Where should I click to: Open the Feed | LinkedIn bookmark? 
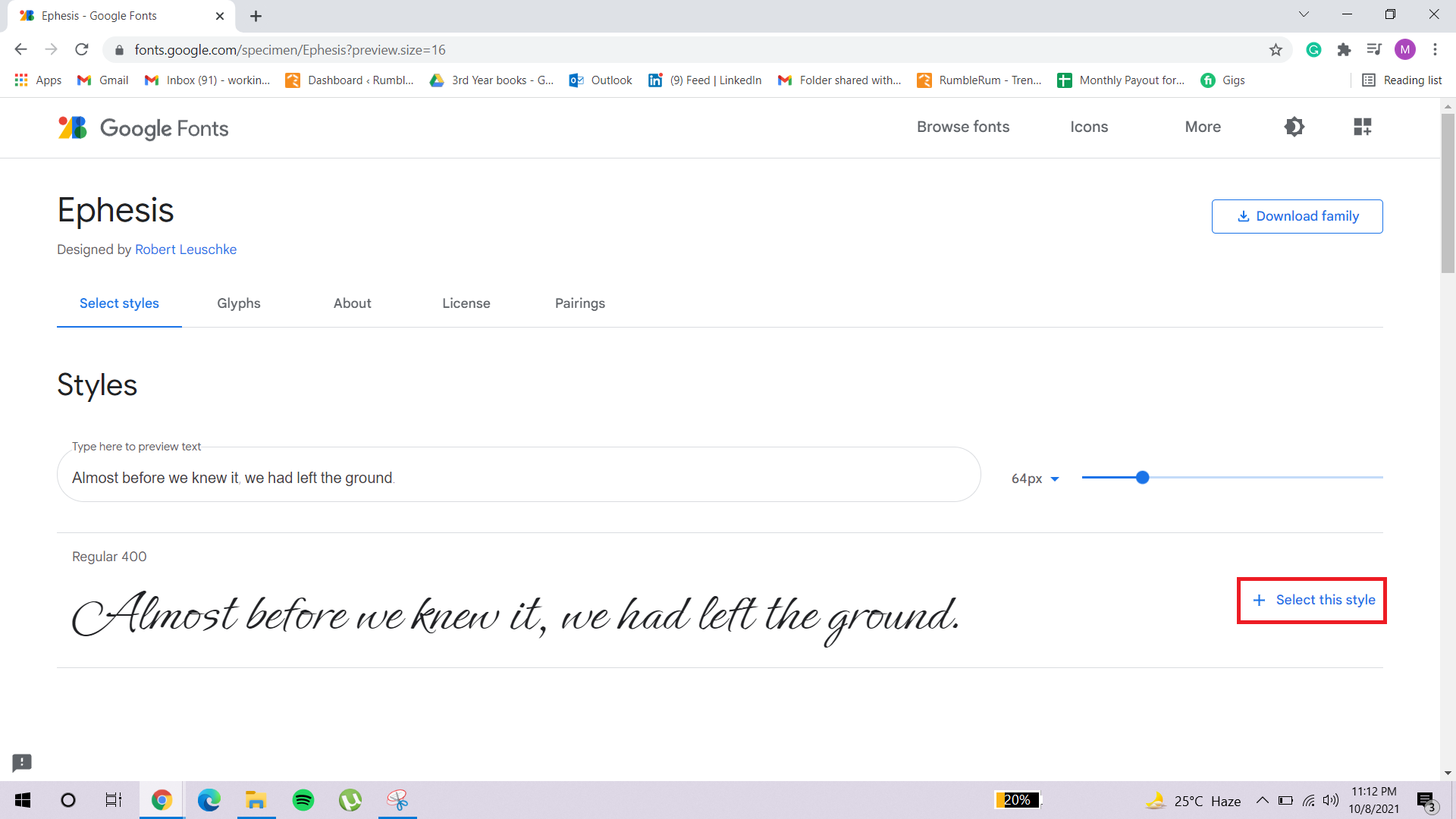[704, 80]
